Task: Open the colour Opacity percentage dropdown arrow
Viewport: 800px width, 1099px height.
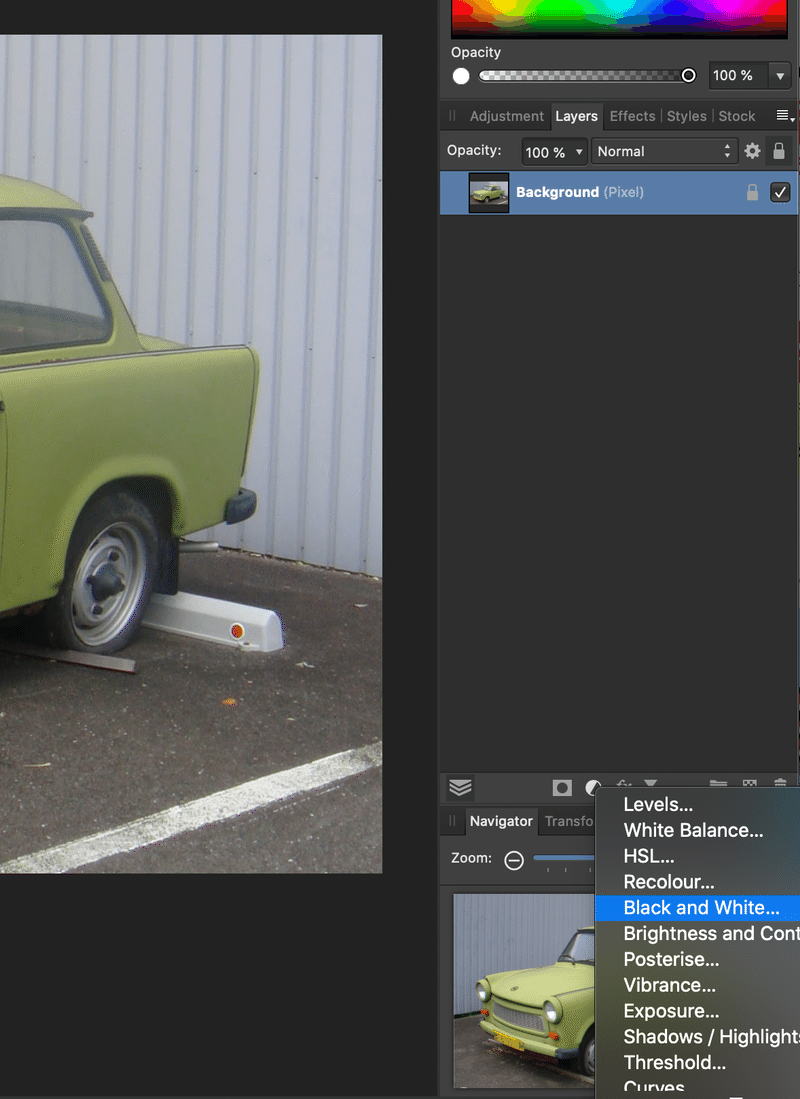Action: (780, 76)
